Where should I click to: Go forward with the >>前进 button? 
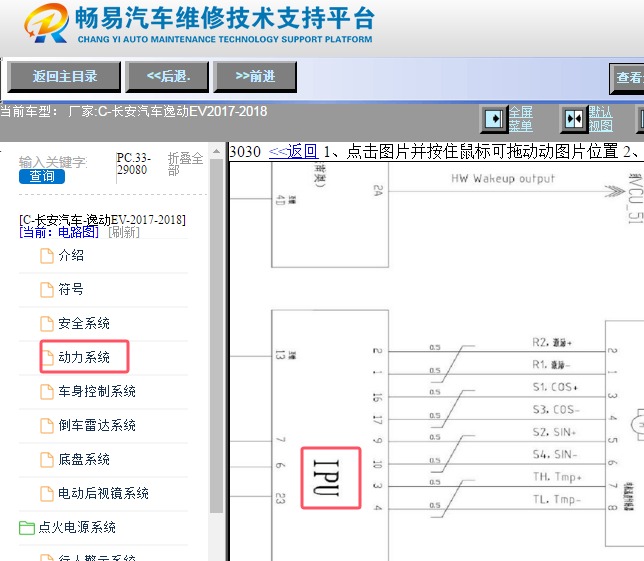tap(255, 76)
